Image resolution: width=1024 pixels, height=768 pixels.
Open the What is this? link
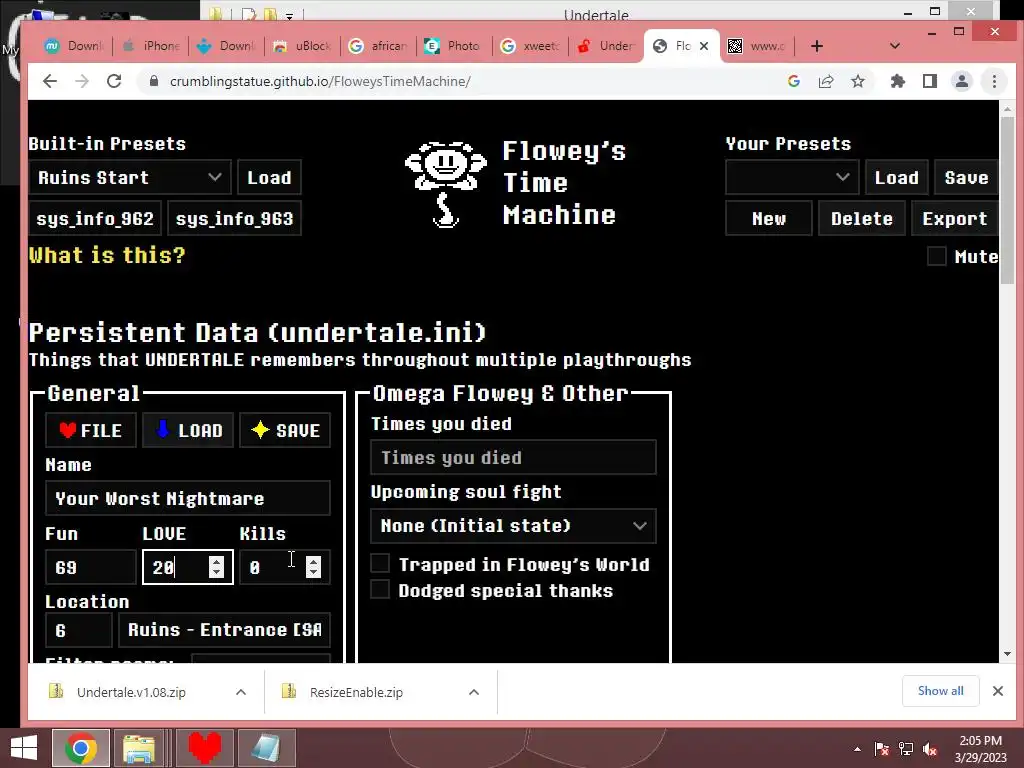tap(107, 255)
